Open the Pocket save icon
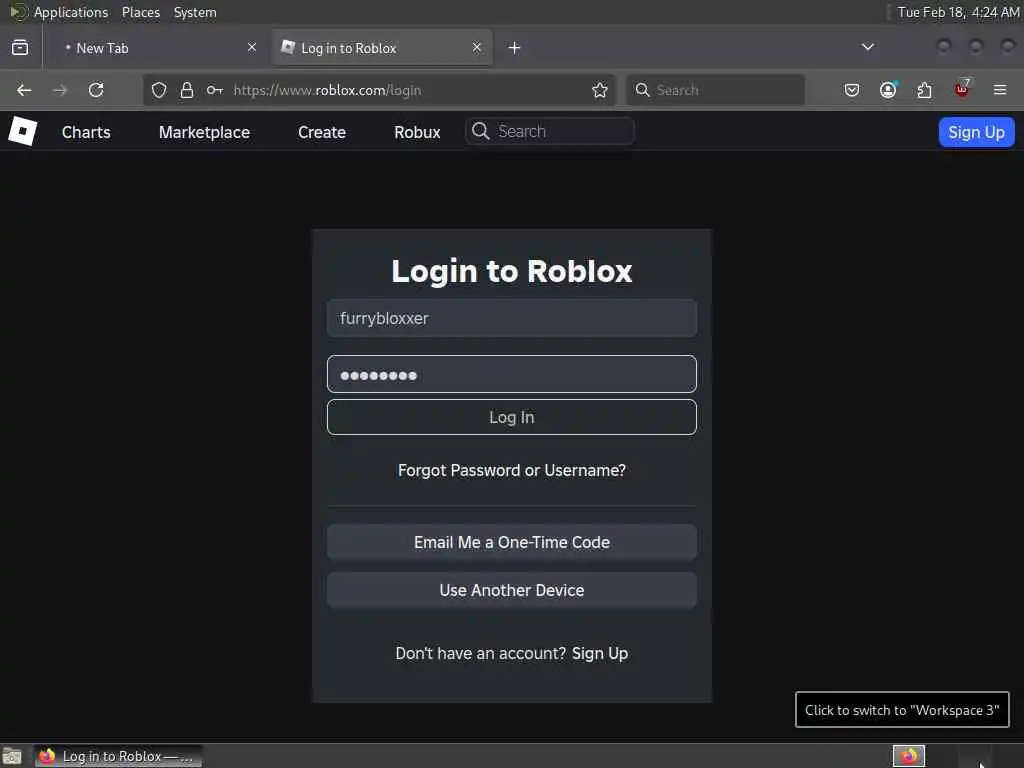The width and height of the screenshot is (1024, 768). point(852,90)
